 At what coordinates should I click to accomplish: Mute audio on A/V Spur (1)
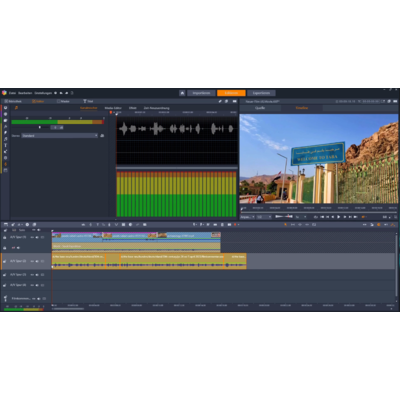pos(37,237)
